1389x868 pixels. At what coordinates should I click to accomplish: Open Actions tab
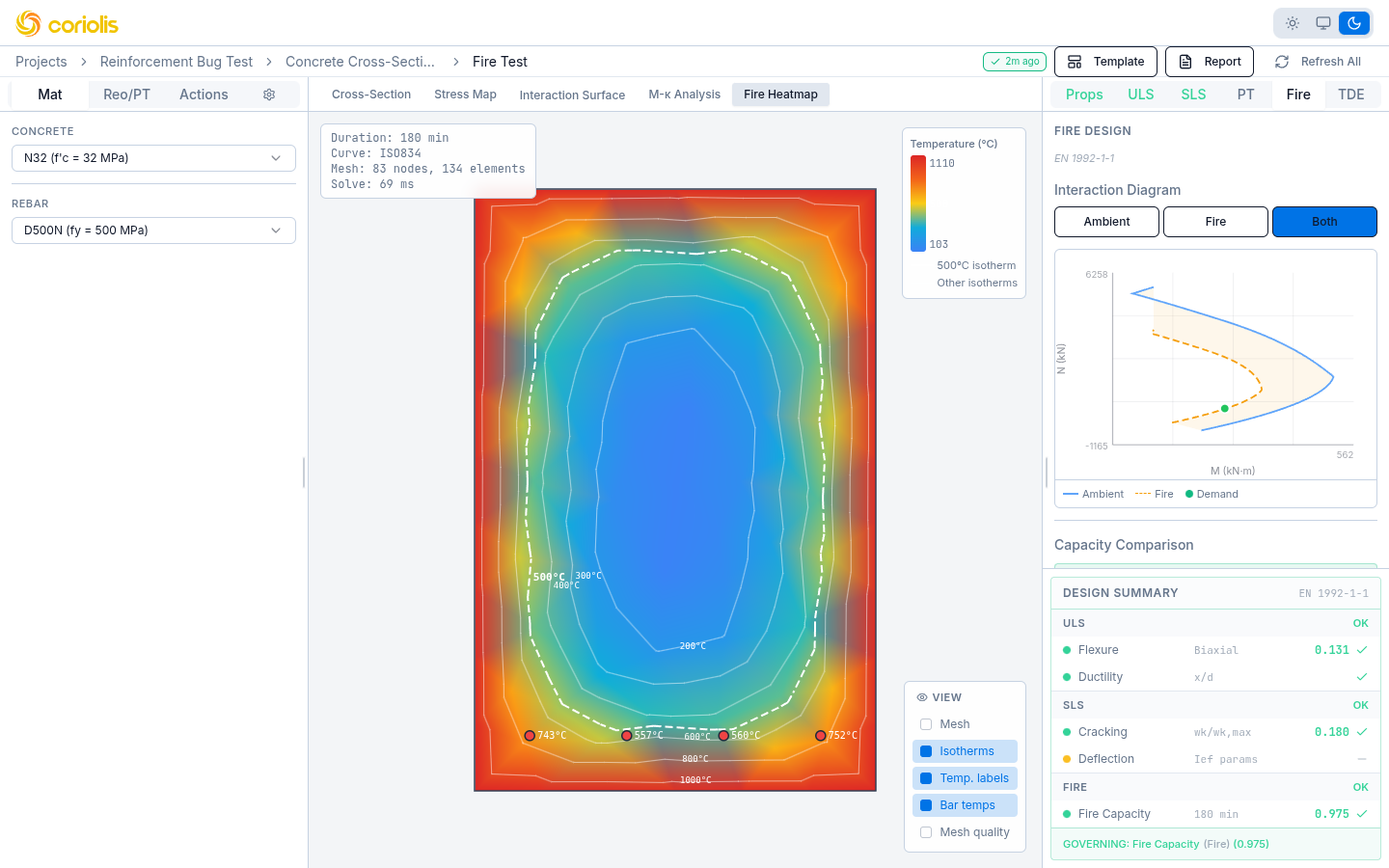[204, 95]
